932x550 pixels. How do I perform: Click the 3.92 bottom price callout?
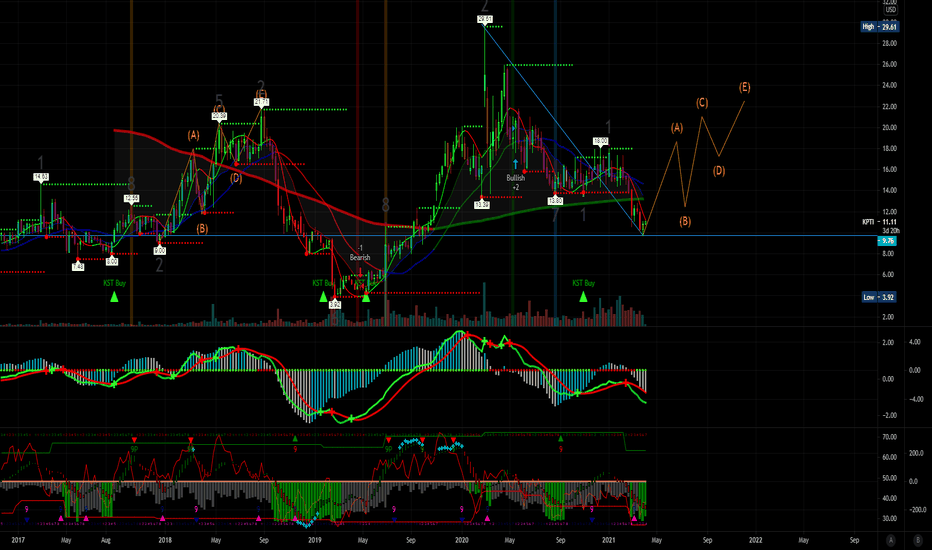pos(335,304)
